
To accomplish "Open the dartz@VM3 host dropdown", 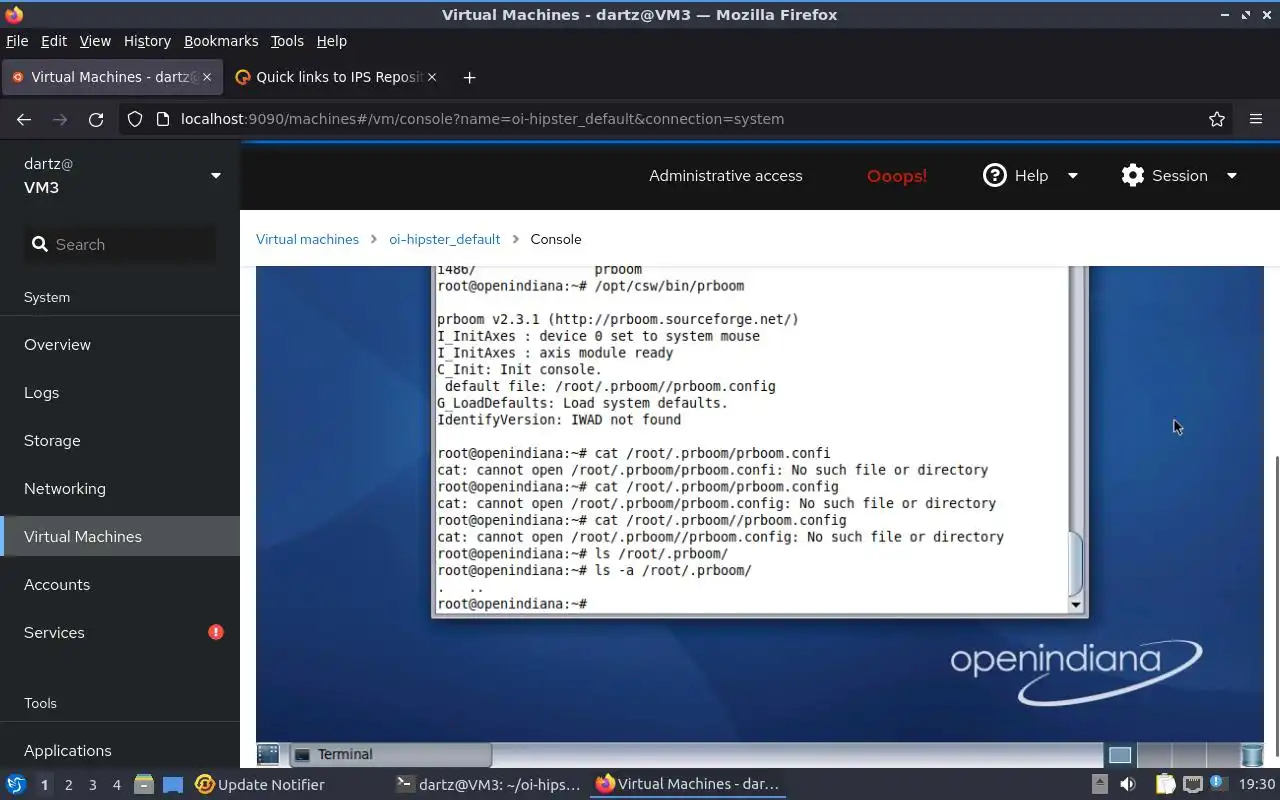I will click(x=120, y=175).
